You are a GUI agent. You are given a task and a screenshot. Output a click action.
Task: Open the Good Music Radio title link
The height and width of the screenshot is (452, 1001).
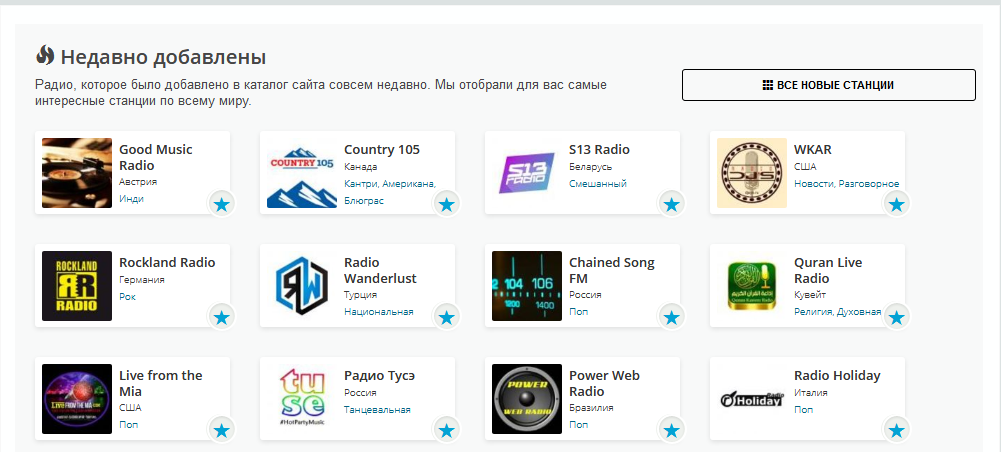click(155, 158)
